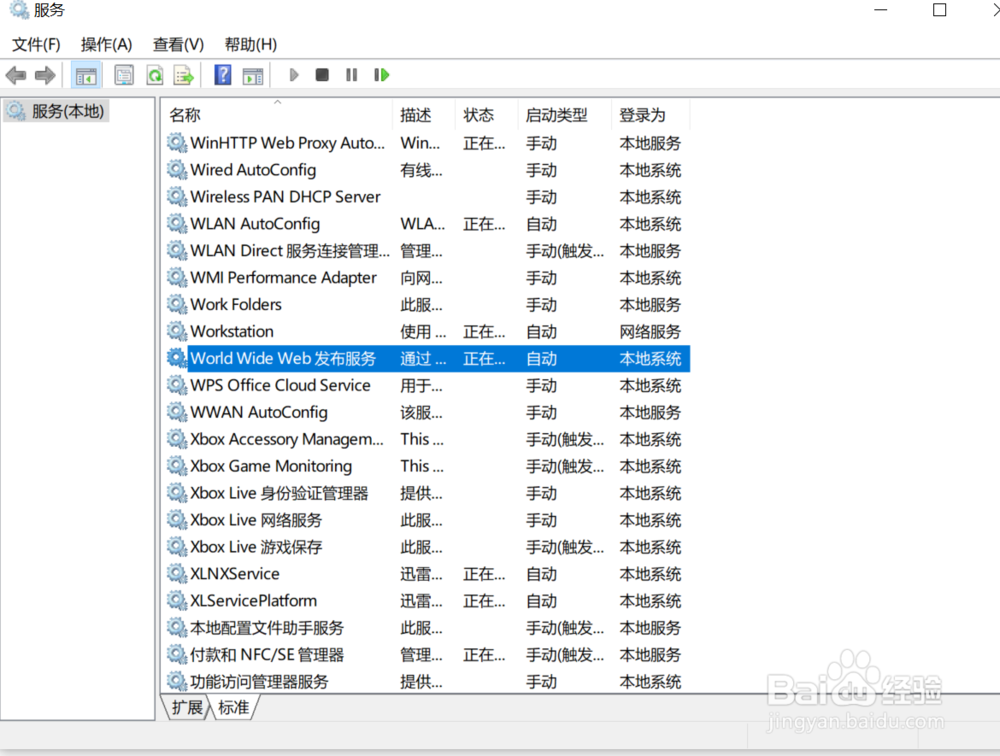Click the Export list toolbar icon
Screen dimensions: 1000x756
pos(184,75)
